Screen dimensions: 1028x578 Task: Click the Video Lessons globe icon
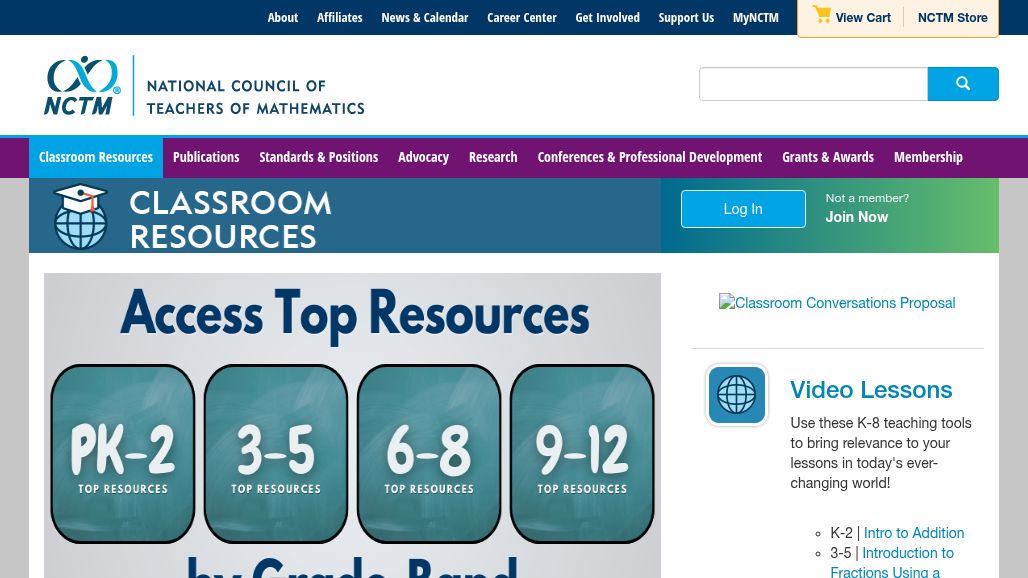[x=736, y=395]
